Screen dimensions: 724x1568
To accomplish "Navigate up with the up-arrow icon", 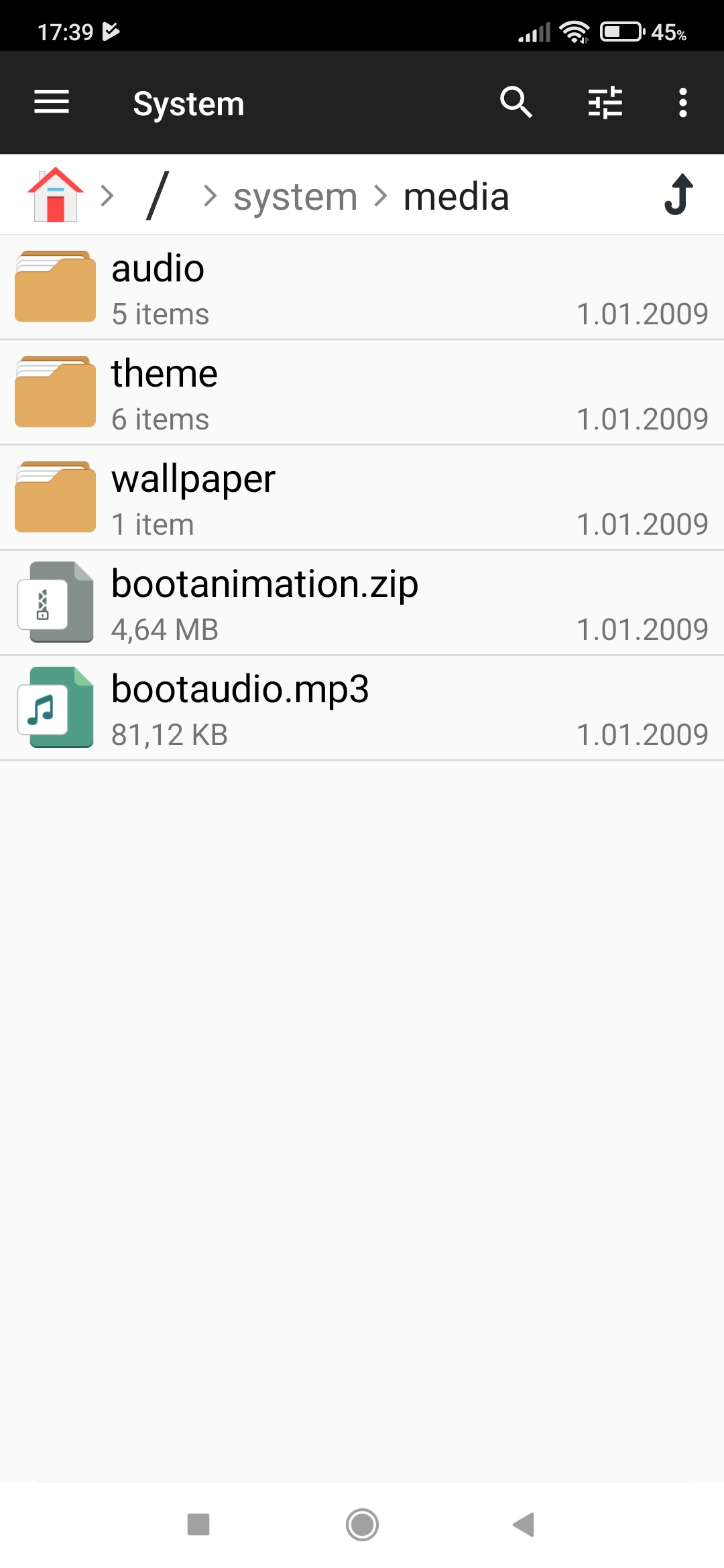I will [678, 195].
